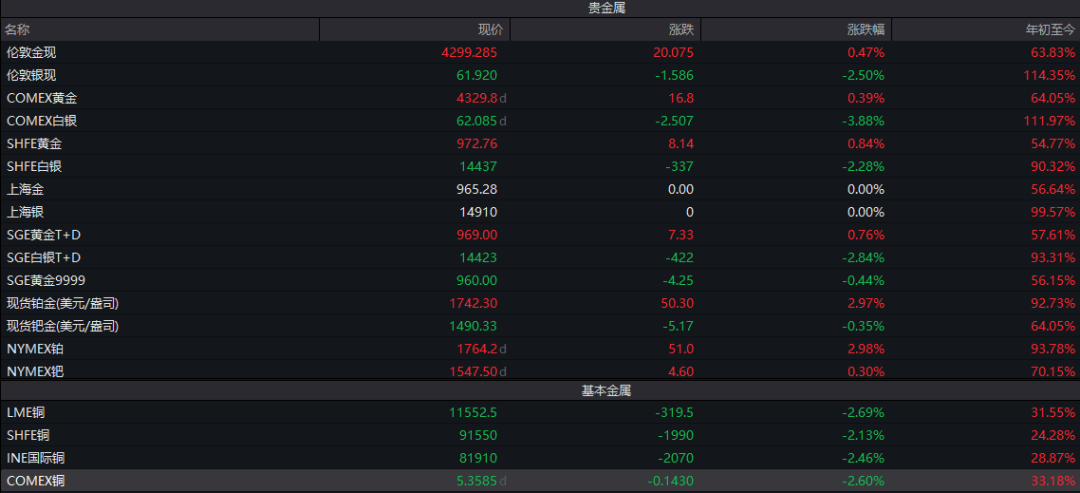Click the 上海金 row name
1080x493 pixels.
pyautogui.click(x=25, y=189)
